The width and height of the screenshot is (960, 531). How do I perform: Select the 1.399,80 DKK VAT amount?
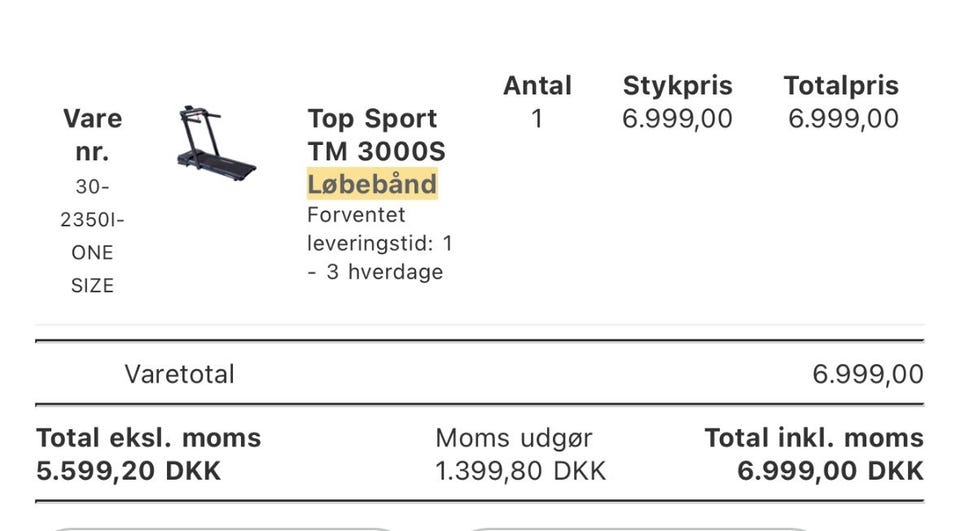[520, 471]
